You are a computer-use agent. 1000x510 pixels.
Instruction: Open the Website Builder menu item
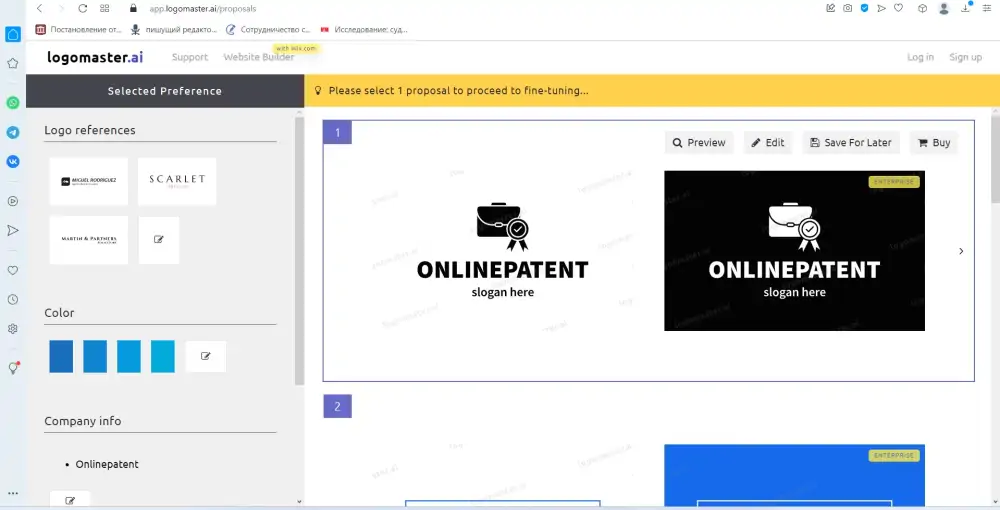[x=258, y=57]
